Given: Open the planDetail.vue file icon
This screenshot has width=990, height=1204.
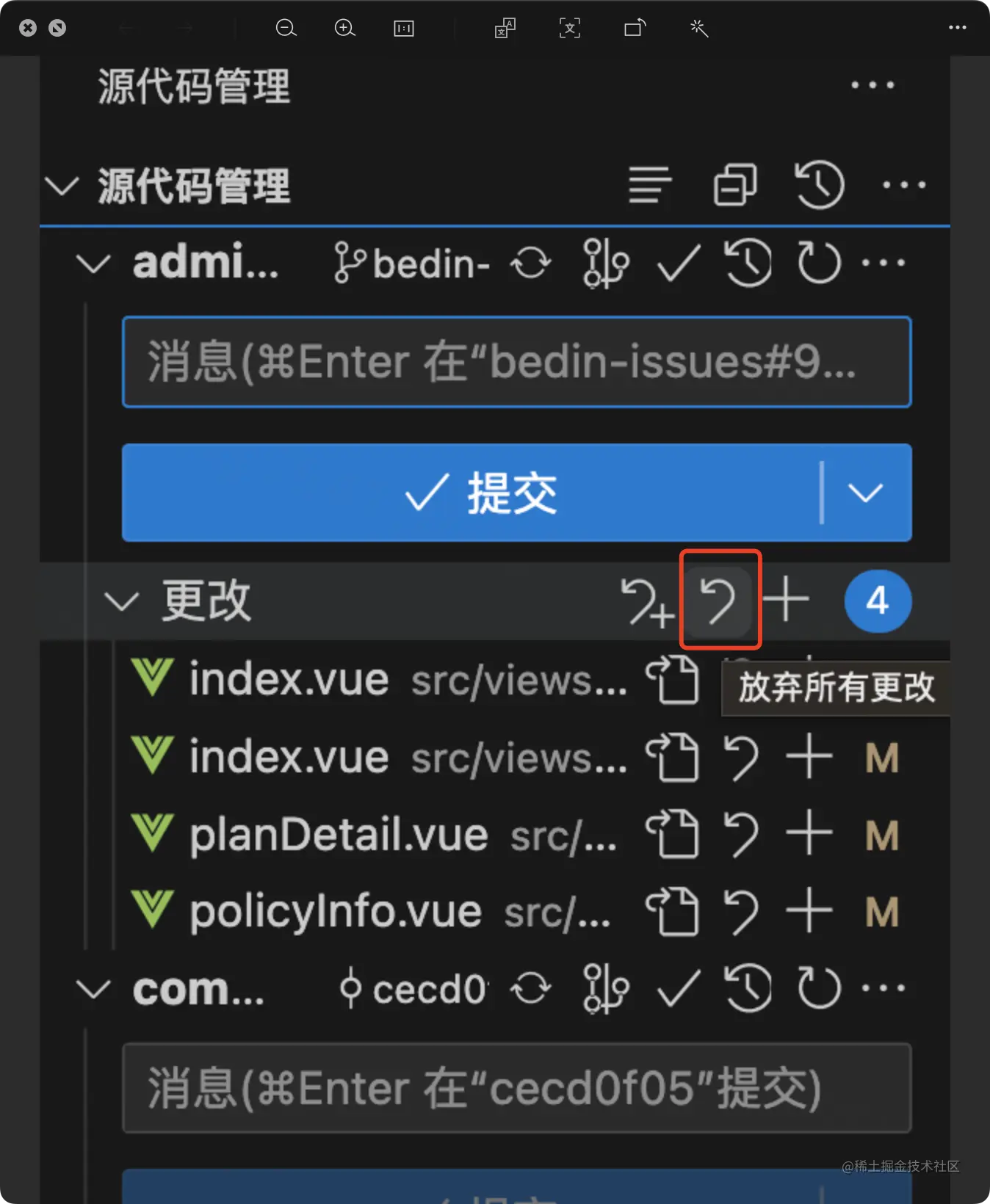Looking at the screenshot, I should (x=672, y=835).
